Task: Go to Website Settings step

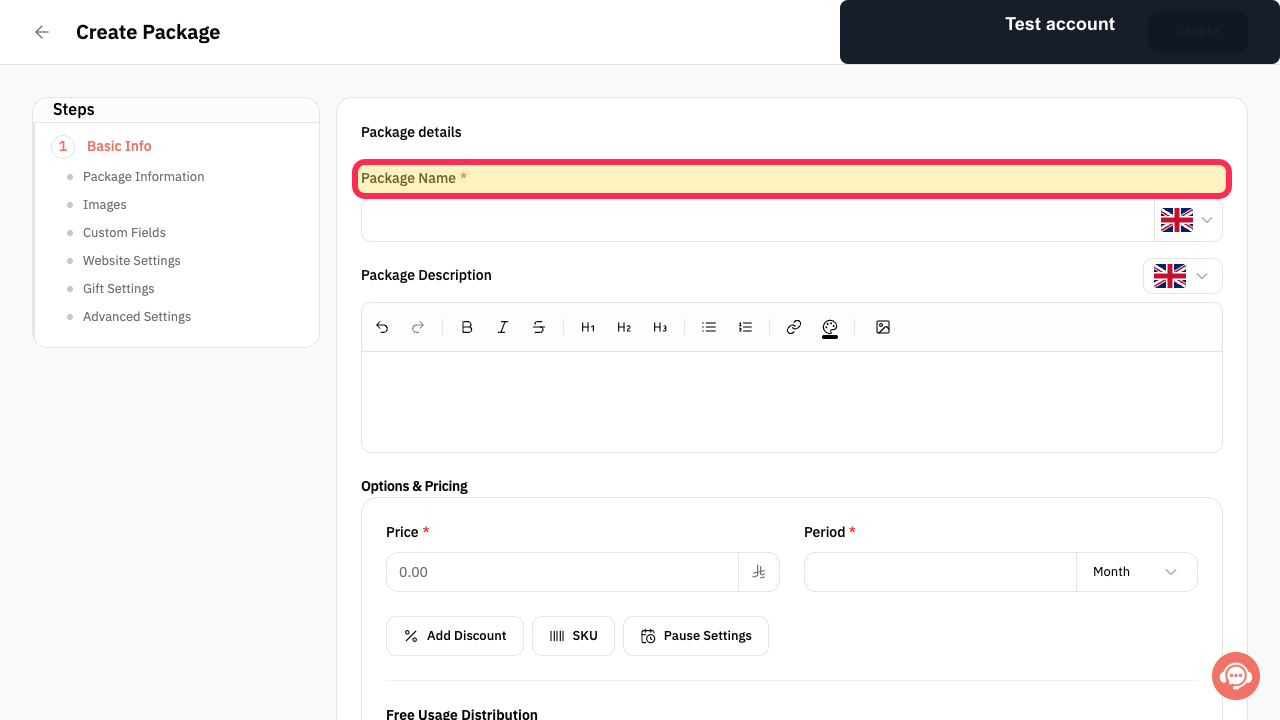Action: pos(132,261)
